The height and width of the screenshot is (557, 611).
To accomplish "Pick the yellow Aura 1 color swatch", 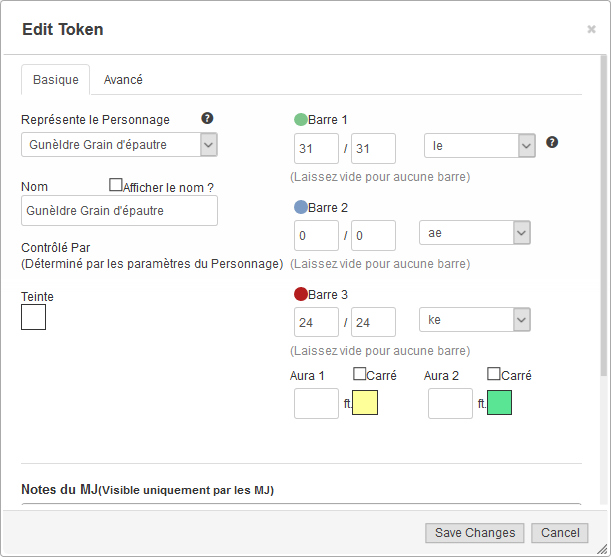I will tap(365, 403).
